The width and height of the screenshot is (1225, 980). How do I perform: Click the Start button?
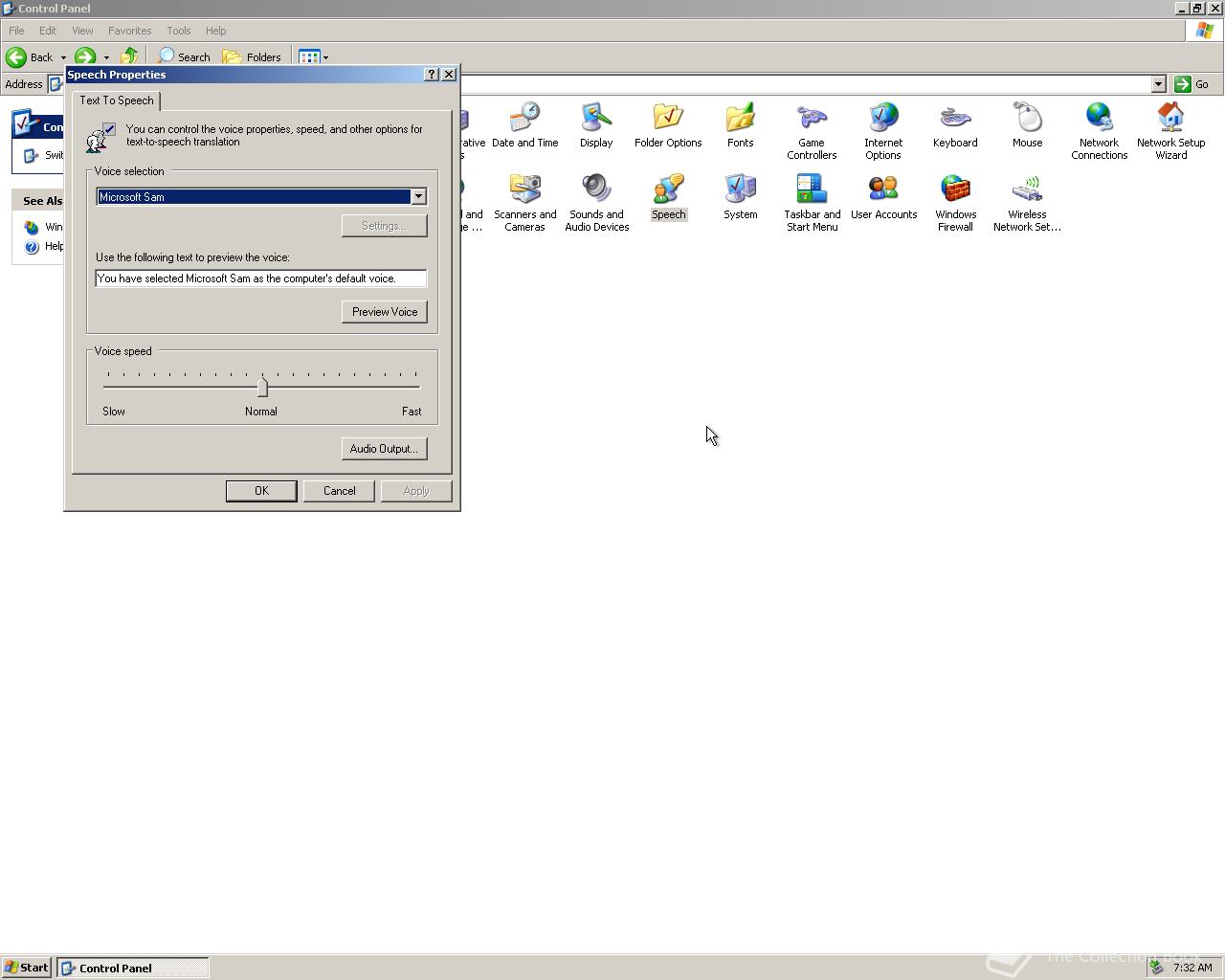27,968
